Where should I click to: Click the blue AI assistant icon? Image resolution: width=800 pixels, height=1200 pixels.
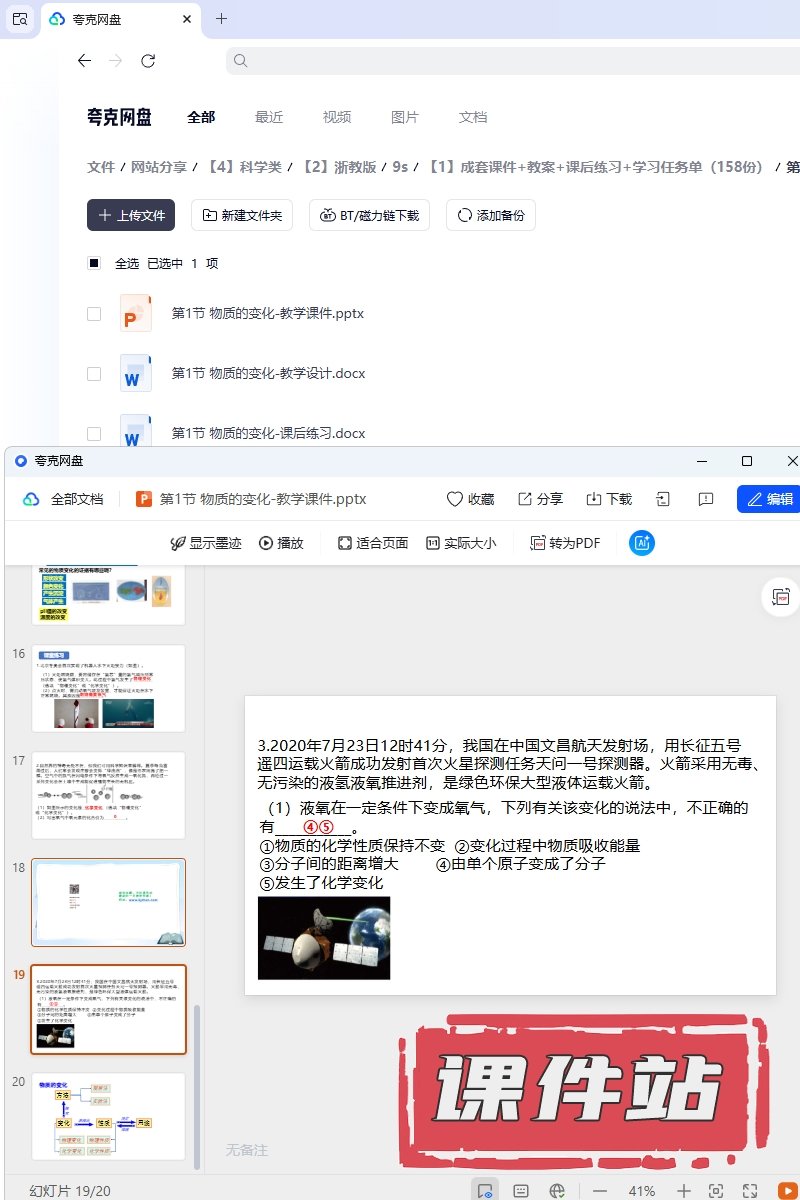(x=641, y=543)
